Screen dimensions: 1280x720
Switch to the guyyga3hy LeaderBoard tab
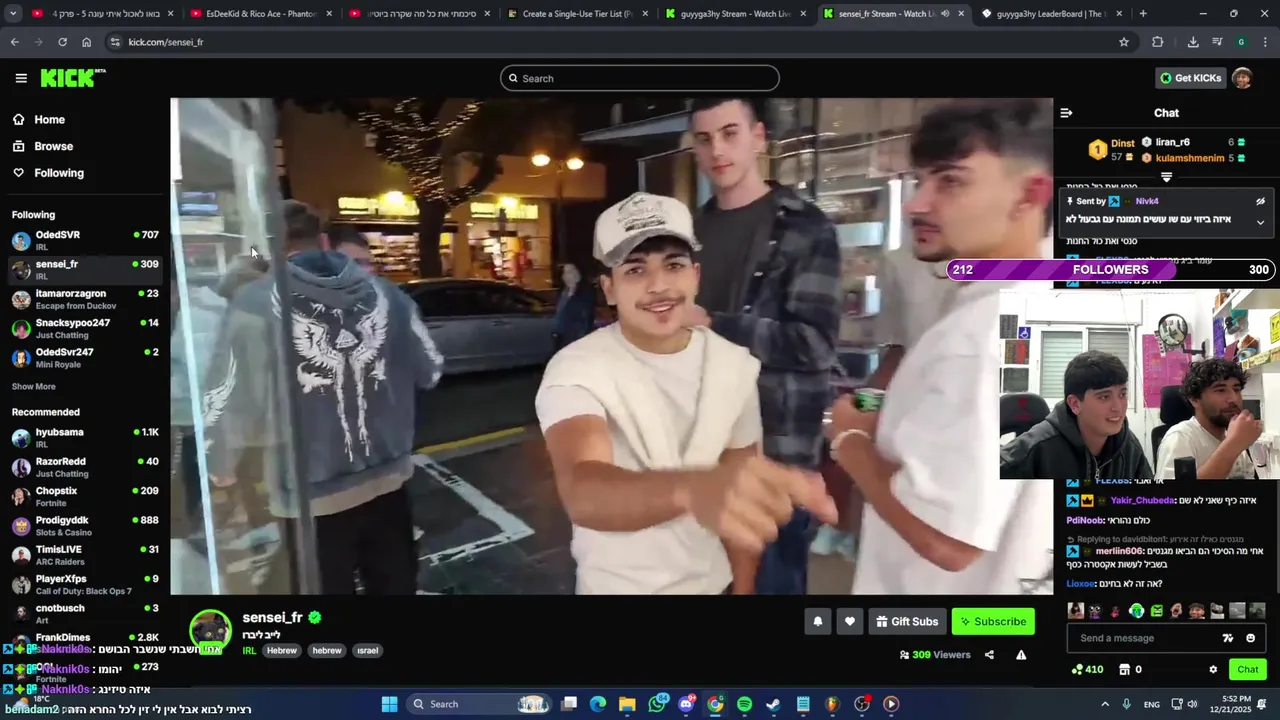click(x=1052, y=14)
